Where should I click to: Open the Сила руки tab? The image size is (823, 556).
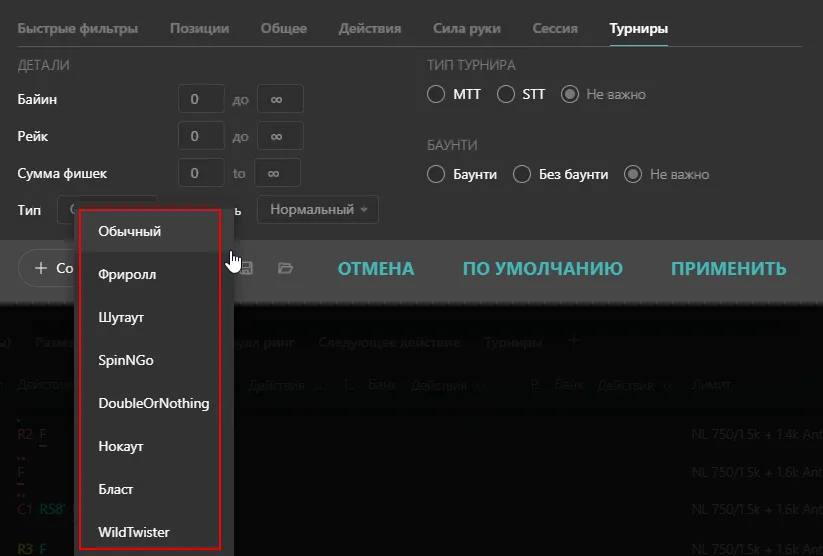click(x=467, y=28)
